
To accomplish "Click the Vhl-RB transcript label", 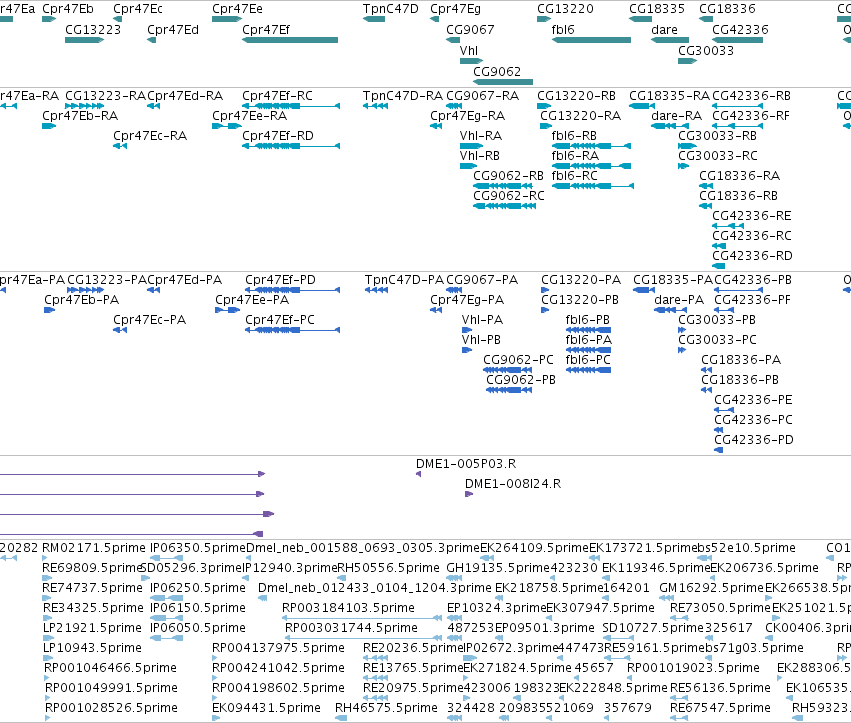I will (x=480, y=156).
